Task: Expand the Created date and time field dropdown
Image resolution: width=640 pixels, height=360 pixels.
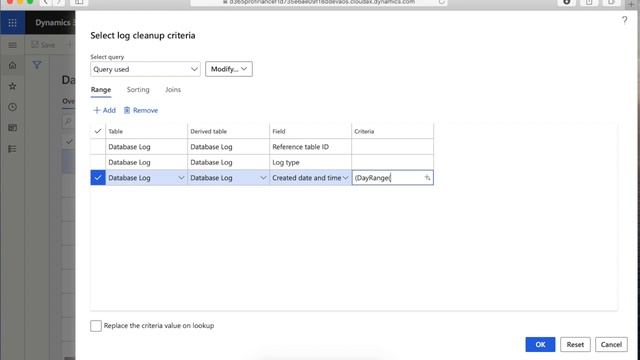Action: click(x=345, y=178)
